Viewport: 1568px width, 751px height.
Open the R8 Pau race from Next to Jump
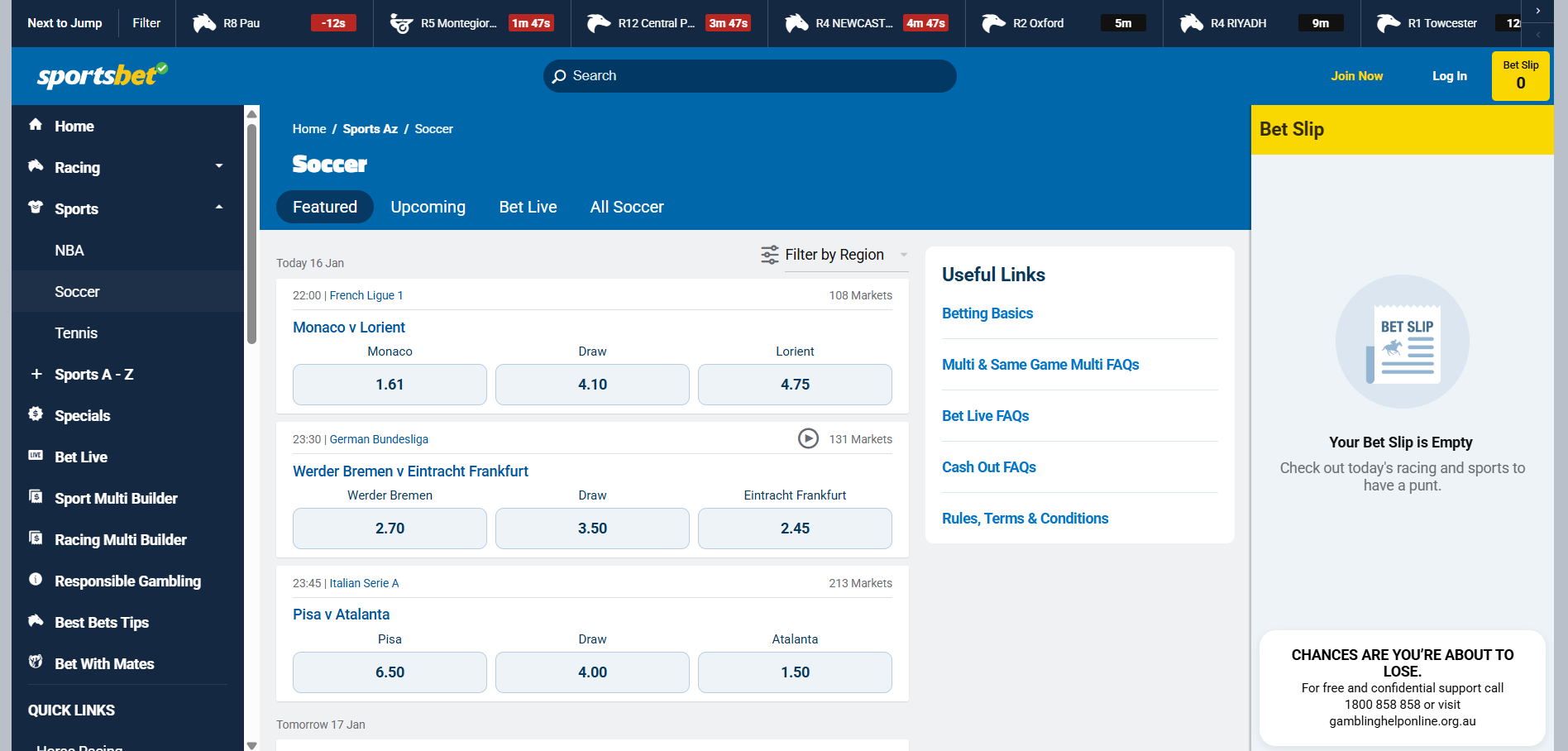pos(274,23)
